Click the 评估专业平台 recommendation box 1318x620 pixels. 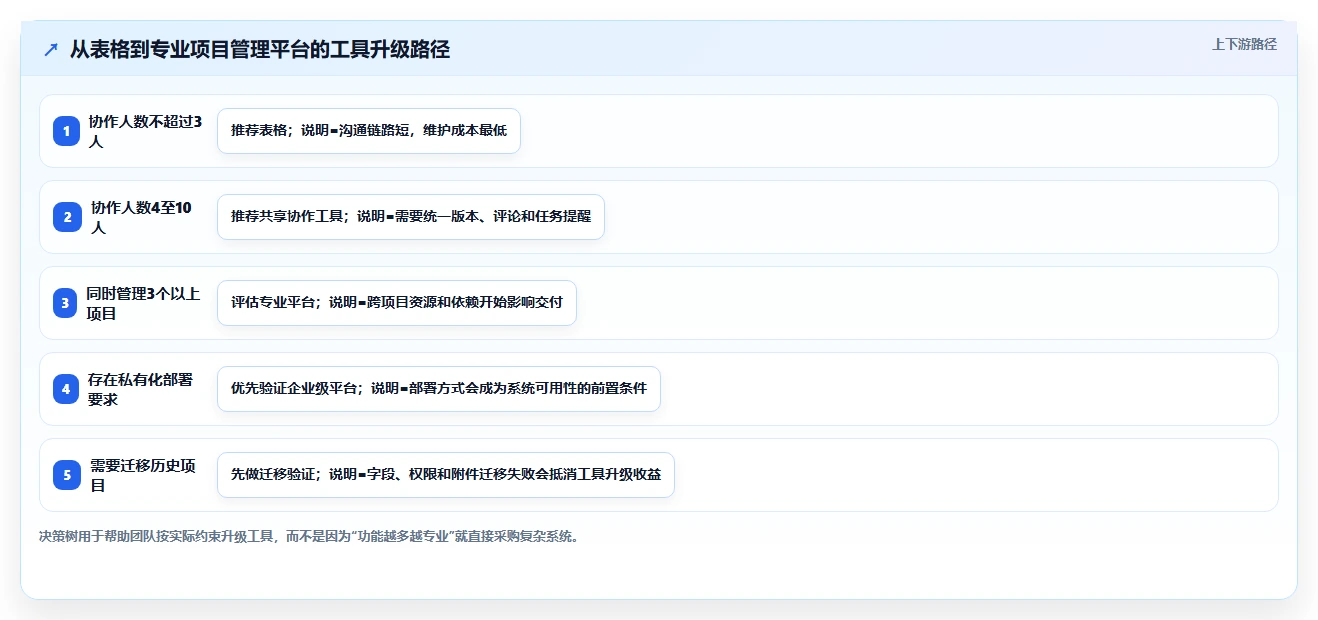(397, 303)
